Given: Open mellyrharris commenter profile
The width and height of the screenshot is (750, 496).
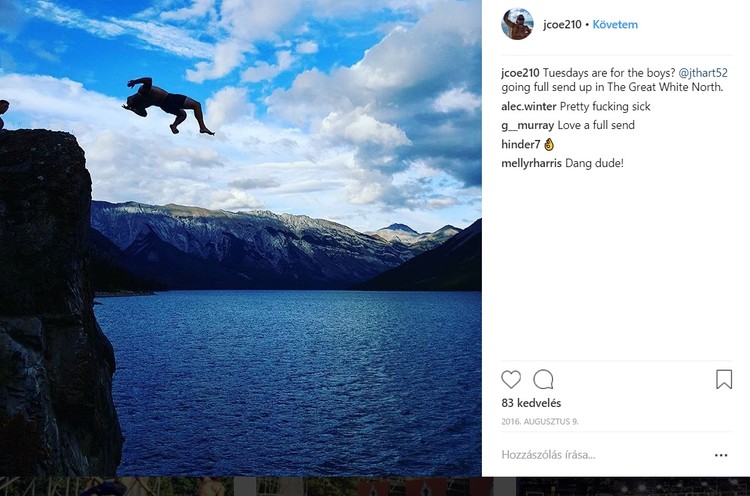Looking at the screenshot, I should (531, 163).
